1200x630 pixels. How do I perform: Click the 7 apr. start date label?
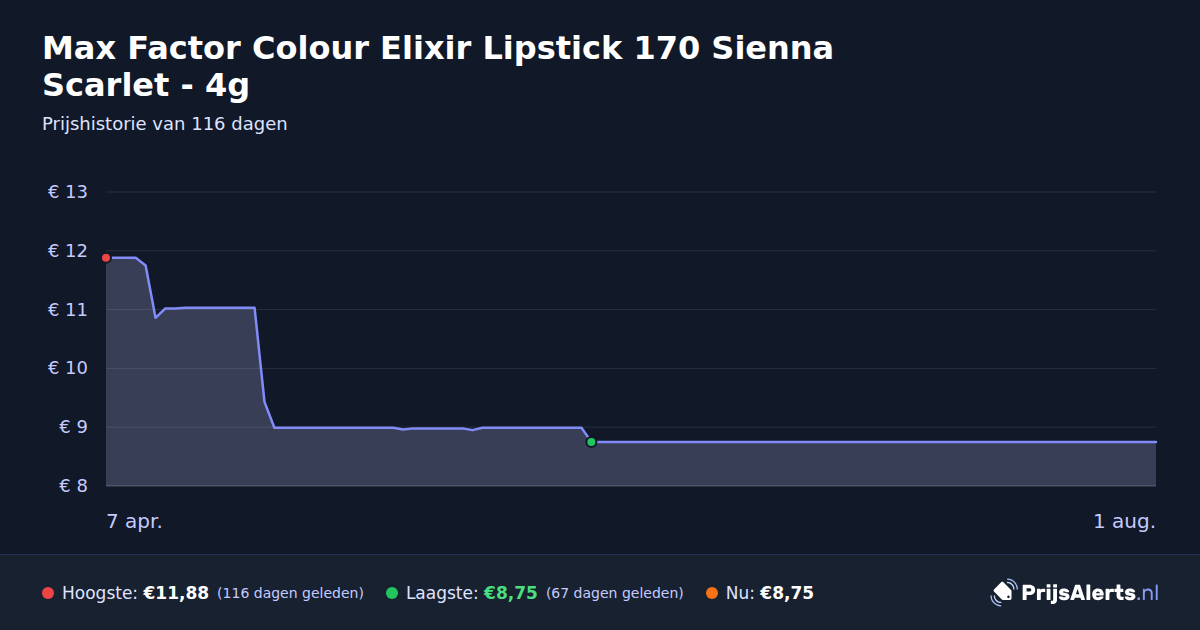point(135,521)
